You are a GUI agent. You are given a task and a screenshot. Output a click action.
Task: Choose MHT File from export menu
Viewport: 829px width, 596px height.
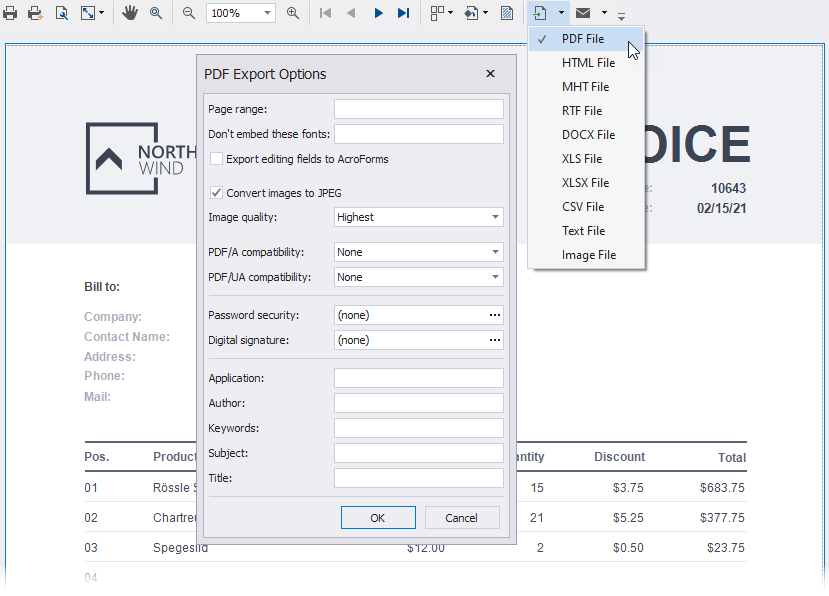click(x=586, y=87)
